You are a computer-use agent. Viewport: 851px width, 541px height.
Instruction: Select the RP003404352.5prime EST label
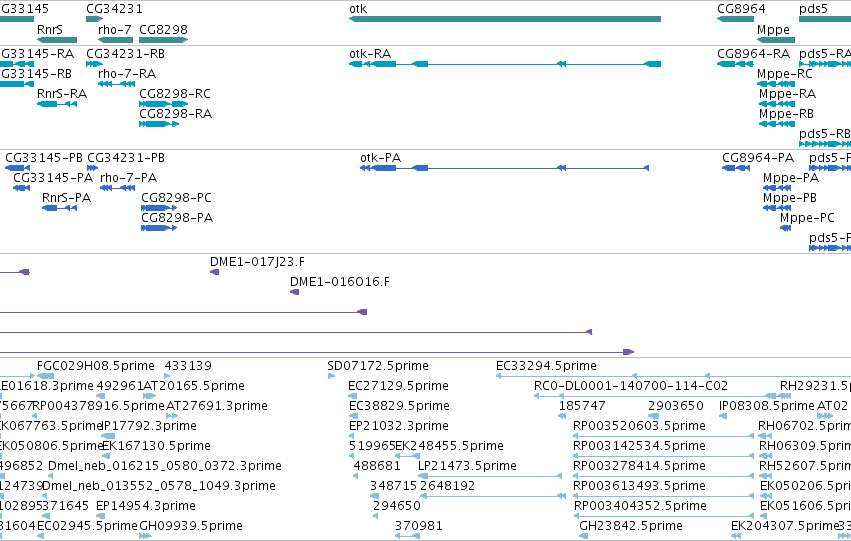[x=640, y=507]
